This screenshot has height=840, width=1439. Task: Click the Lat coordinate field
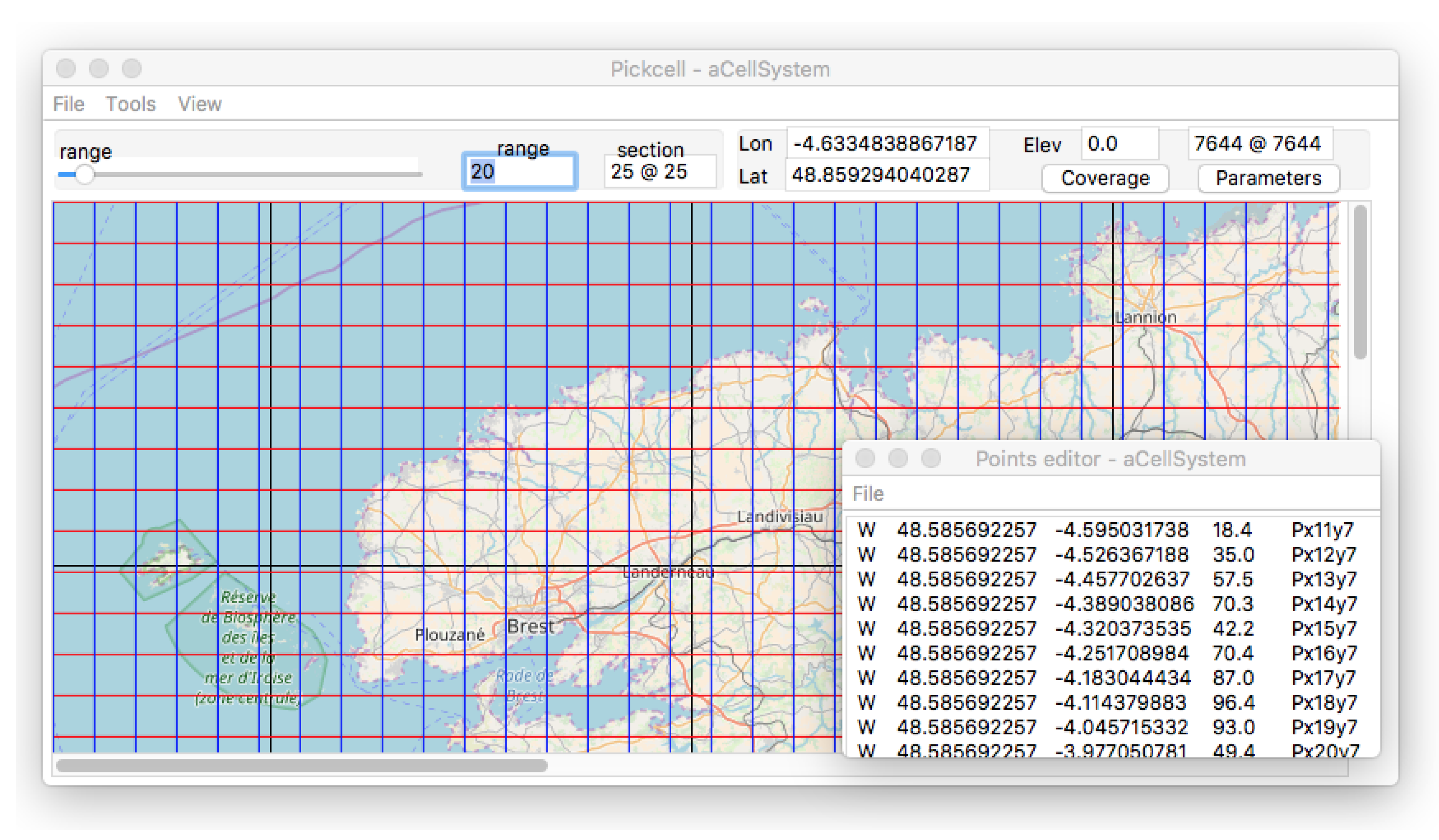[x=887, y=175]
